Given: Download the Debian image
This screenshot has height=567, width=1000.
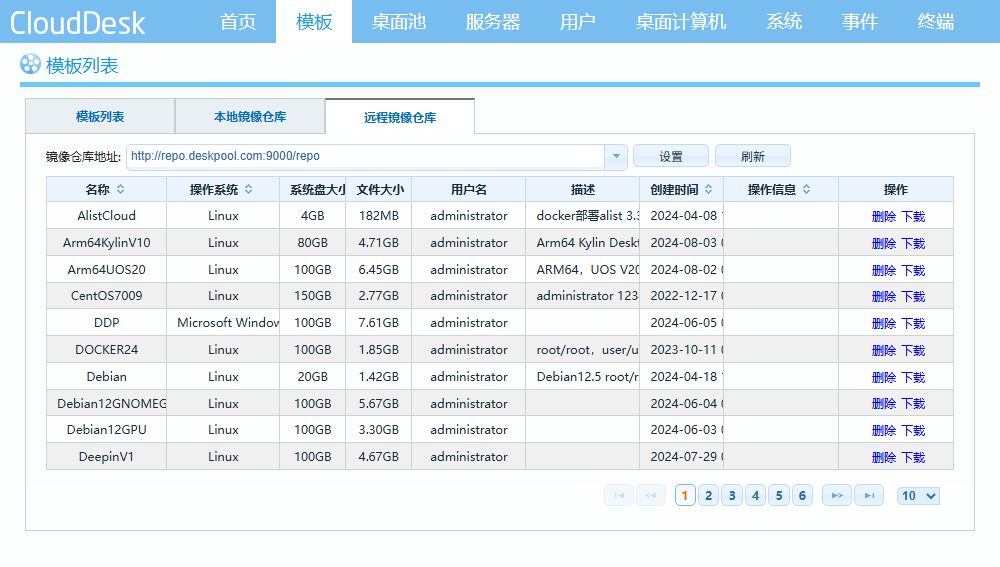Looking at the screenshot, I should pyautogui.click(x=913, y=378).
